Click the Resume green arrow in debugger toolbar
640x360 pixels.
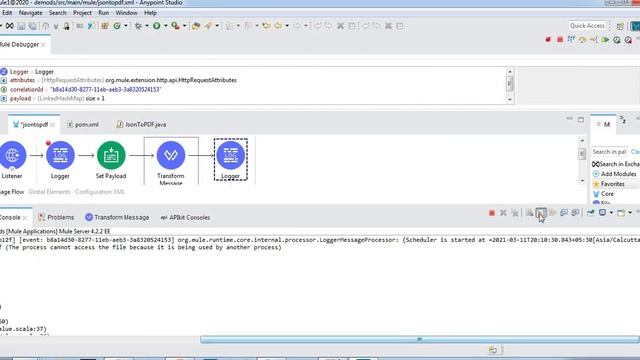pos(605,40)
